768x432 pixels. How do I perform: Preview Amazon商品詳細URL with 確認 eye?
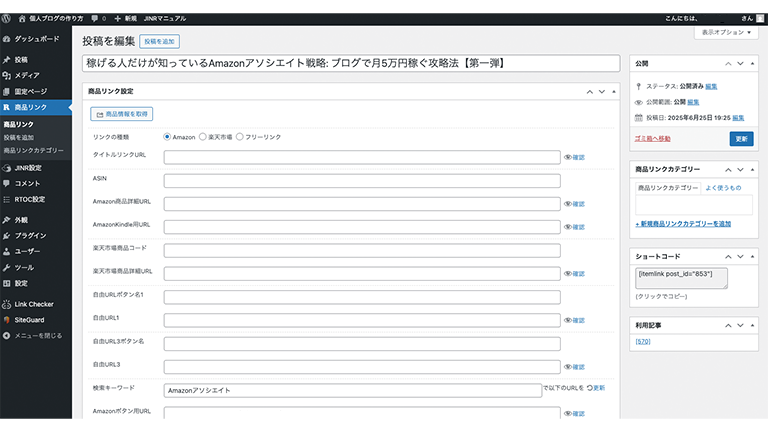tap(575, 204)
